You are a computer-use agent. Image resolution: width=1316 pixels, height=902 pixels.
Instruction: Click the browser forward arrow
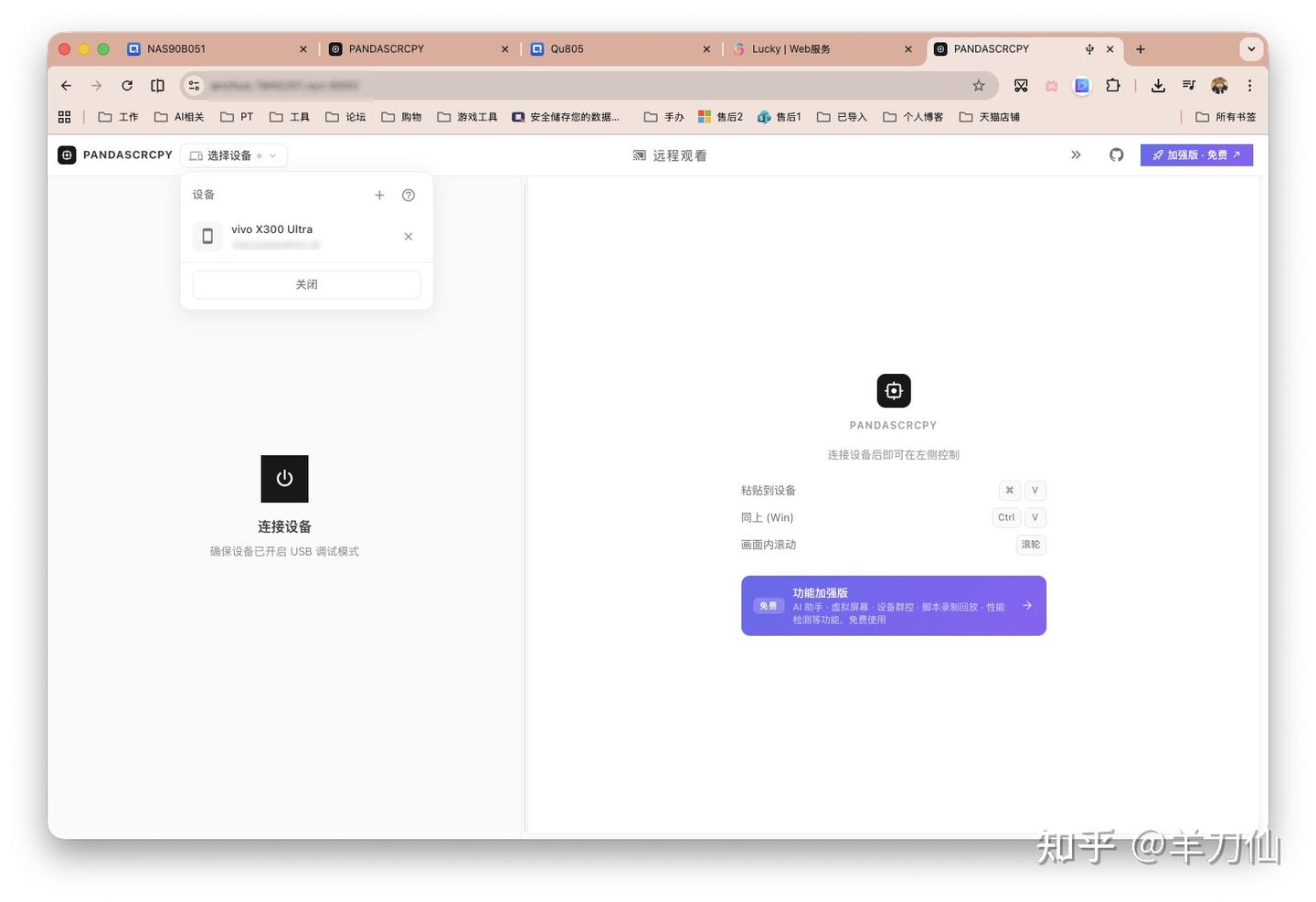pos(96,85)
